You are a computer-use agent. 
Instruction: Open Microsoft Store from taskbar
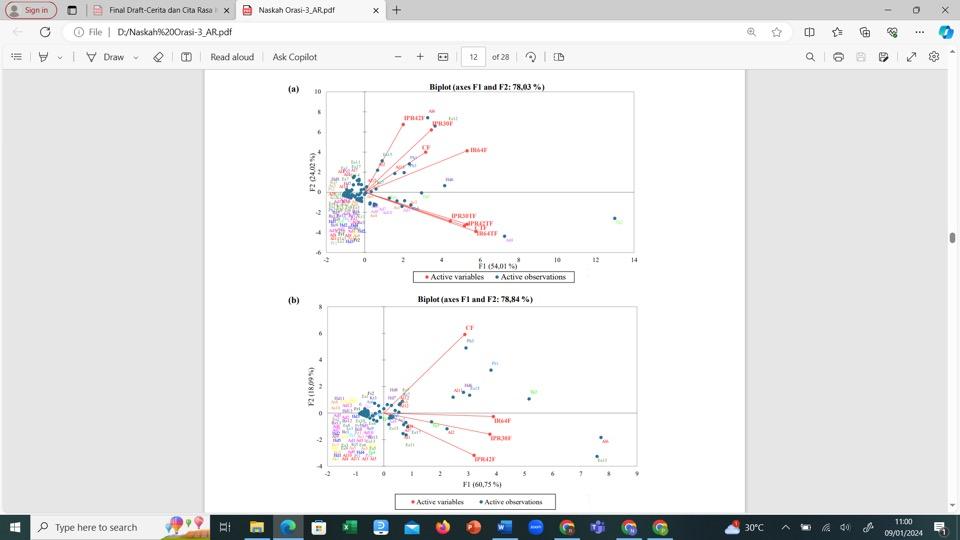tap(318, 527)
